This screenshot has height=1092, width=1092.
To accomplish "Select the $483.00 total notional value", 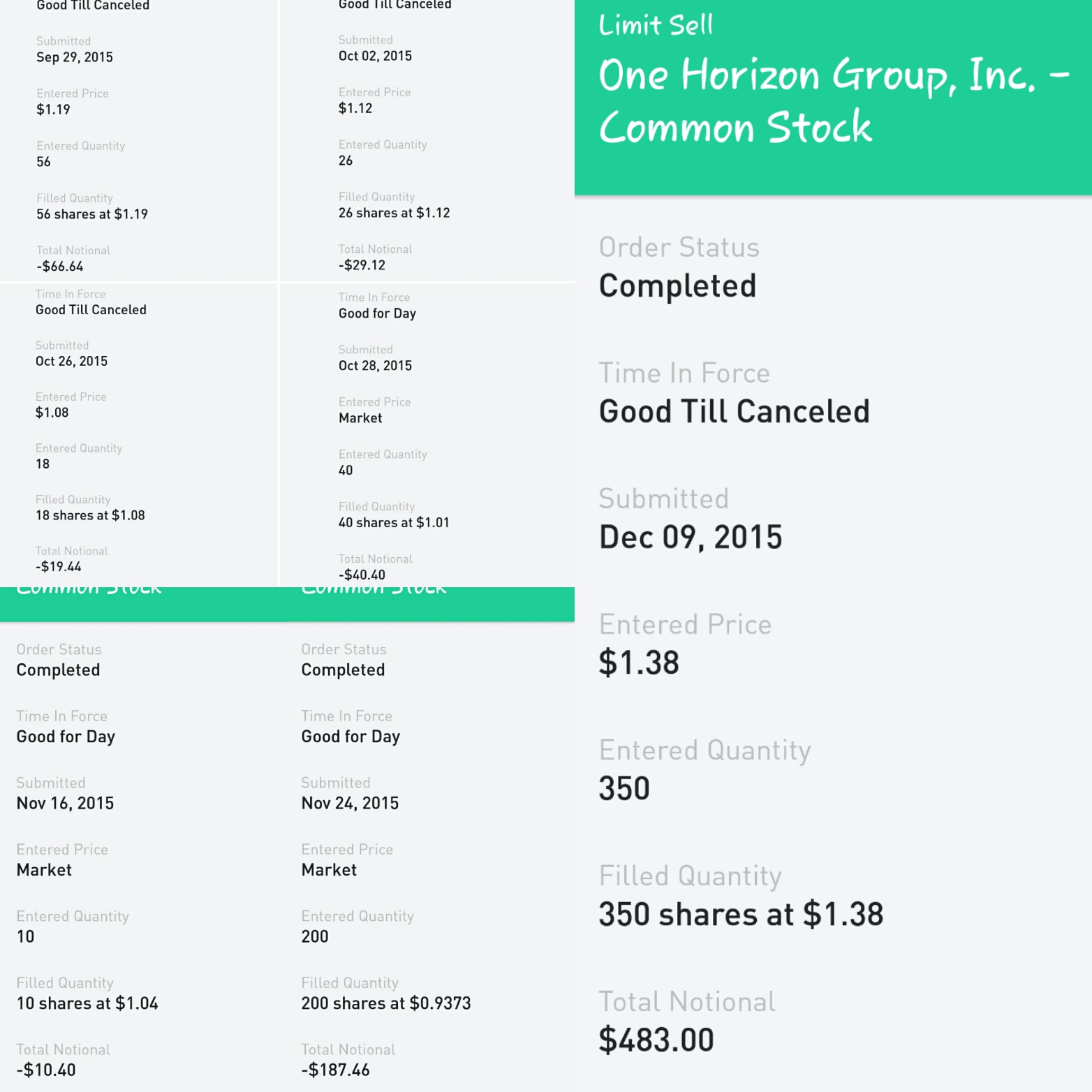I will click(656, 1040).
